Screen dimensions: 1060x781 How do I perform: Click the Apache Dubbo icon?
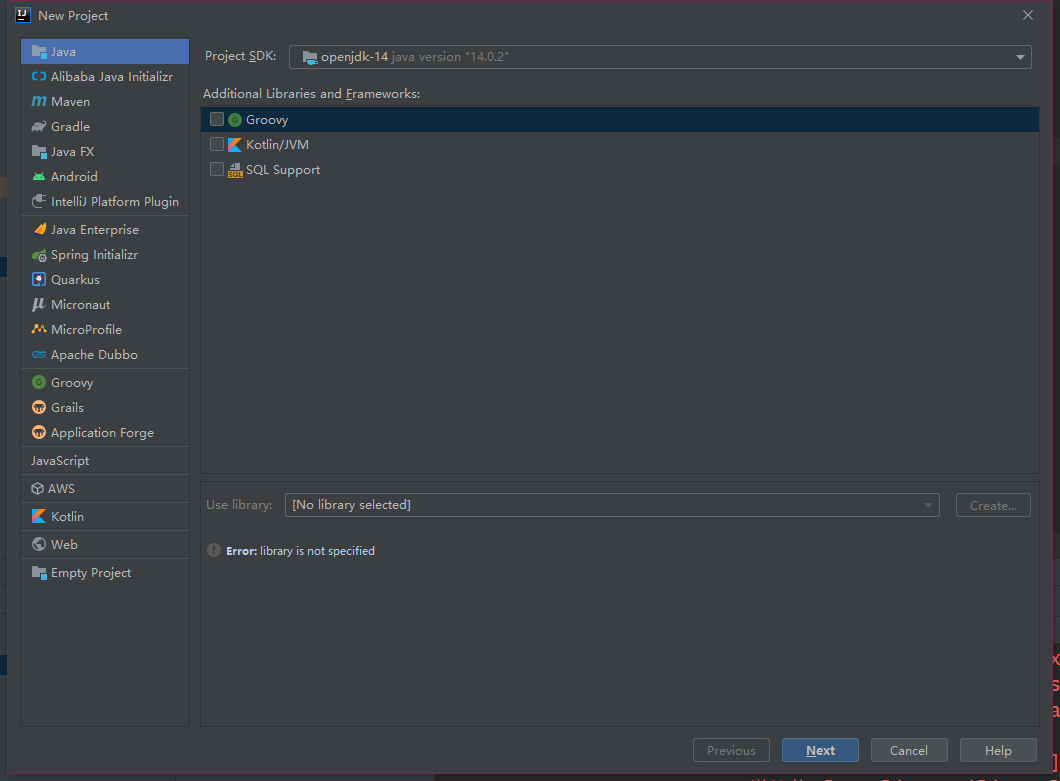pos(39,354)
